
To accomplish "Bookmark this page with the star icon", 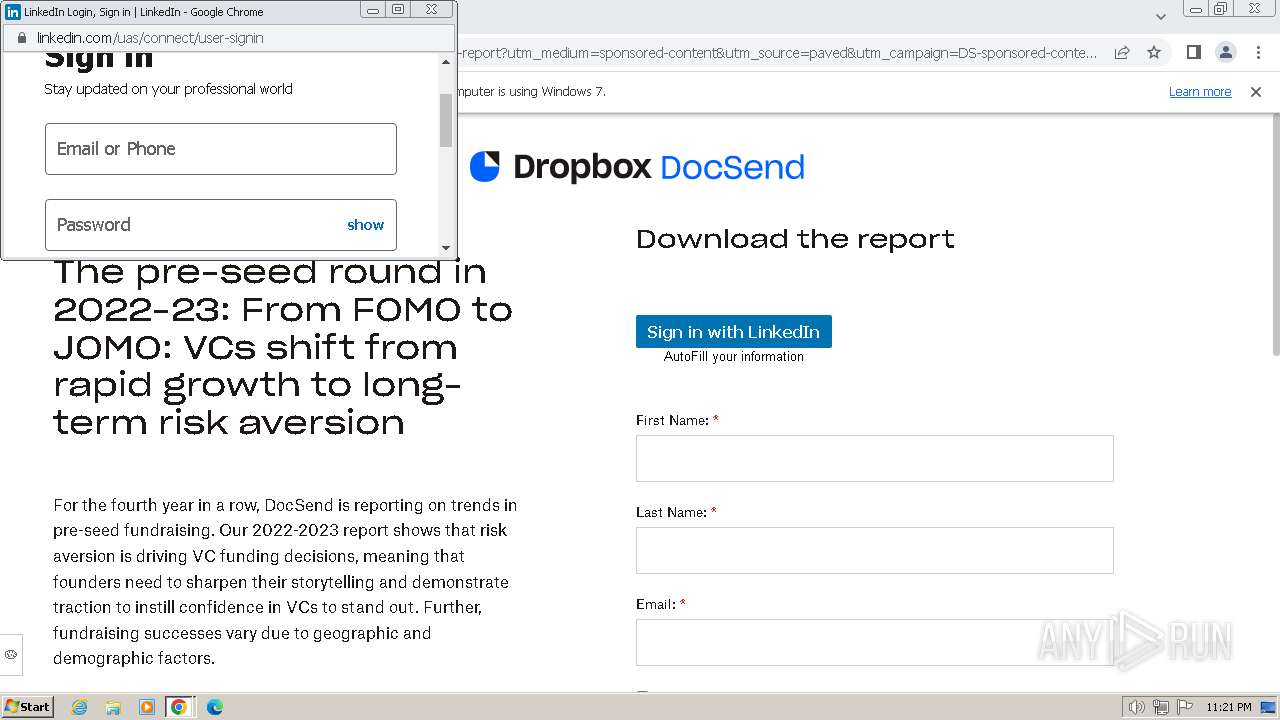I will (1154, 52).
